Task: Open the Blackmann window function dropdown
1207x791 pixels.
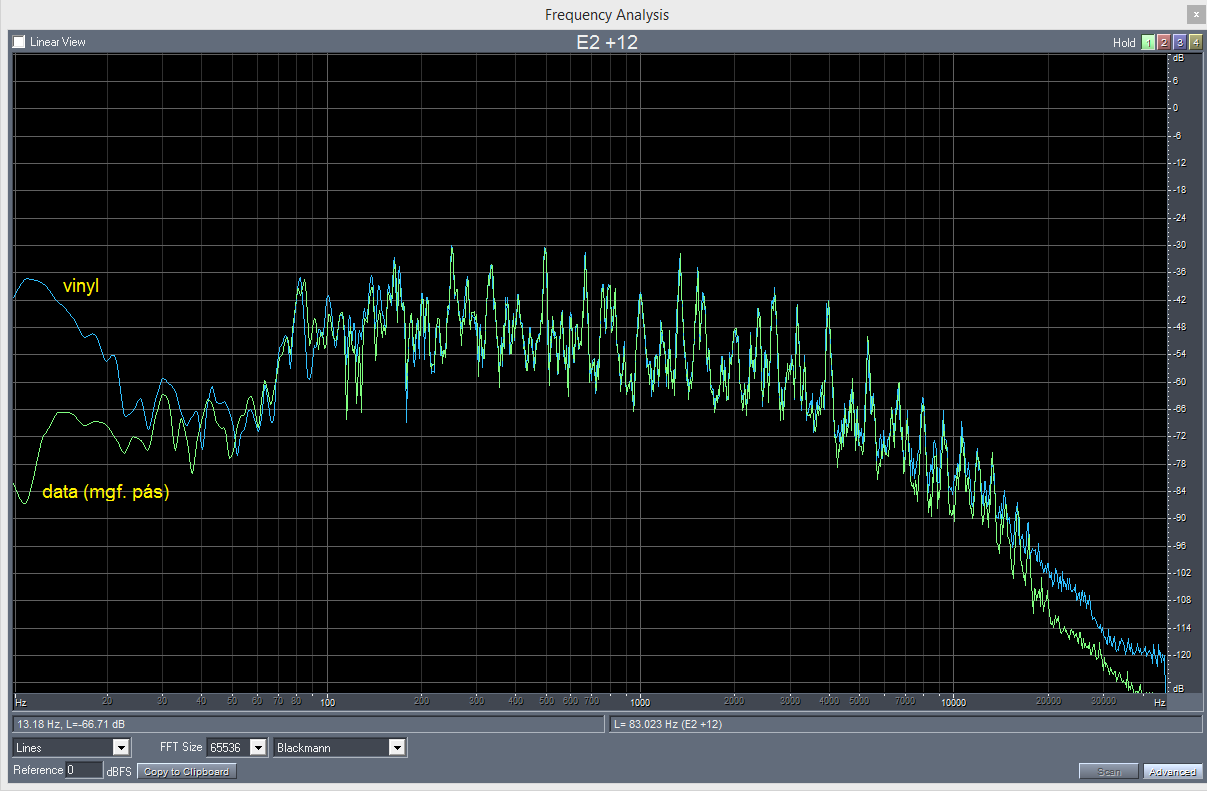Action: point(339,747)
